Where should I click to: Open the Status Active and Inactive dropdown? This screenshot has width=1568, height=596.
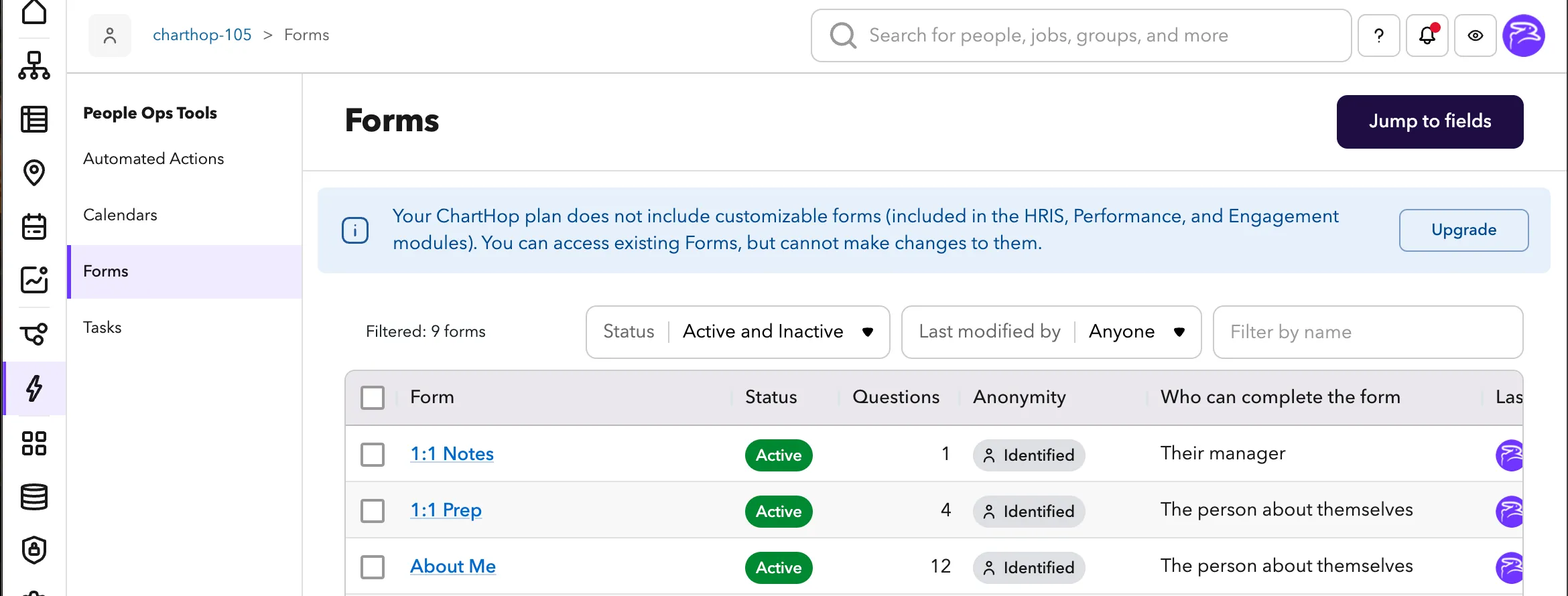(x=738, y=332)
